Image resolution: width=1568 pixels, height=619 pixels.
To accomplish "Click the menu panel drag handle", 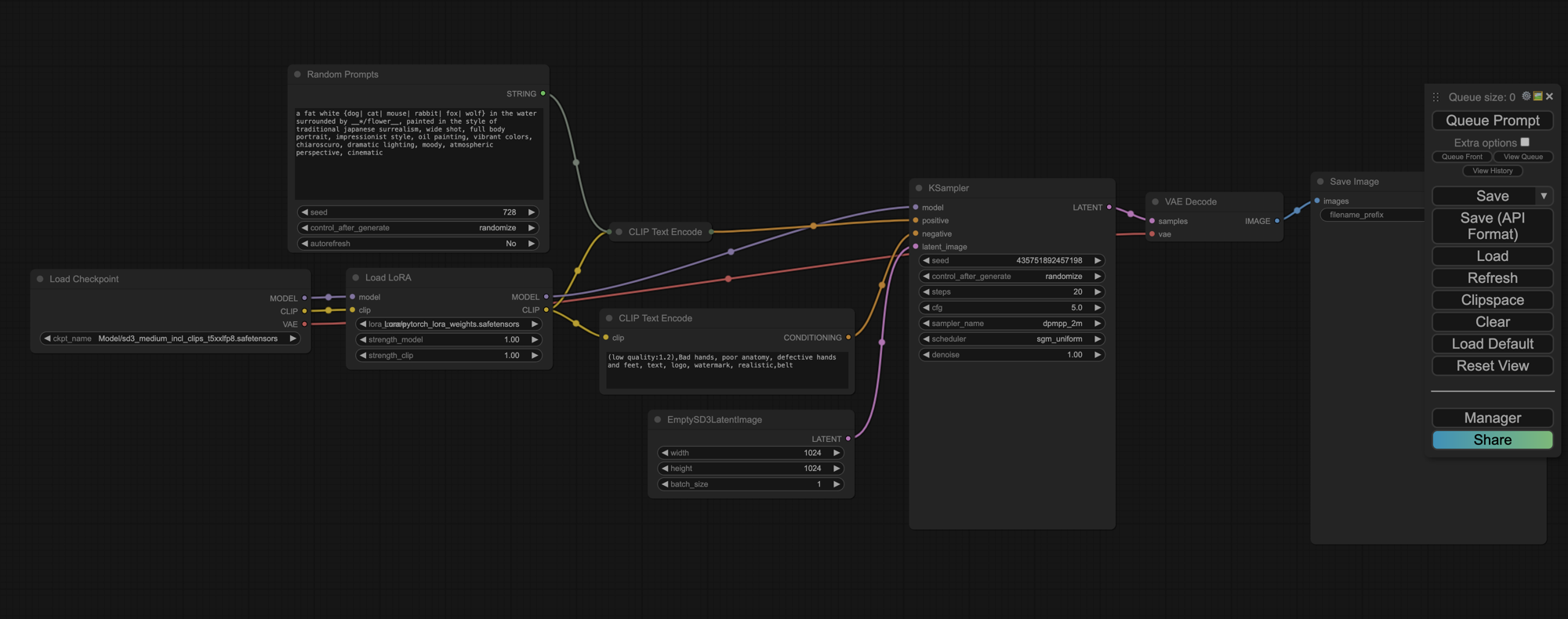I will 1436,97.
